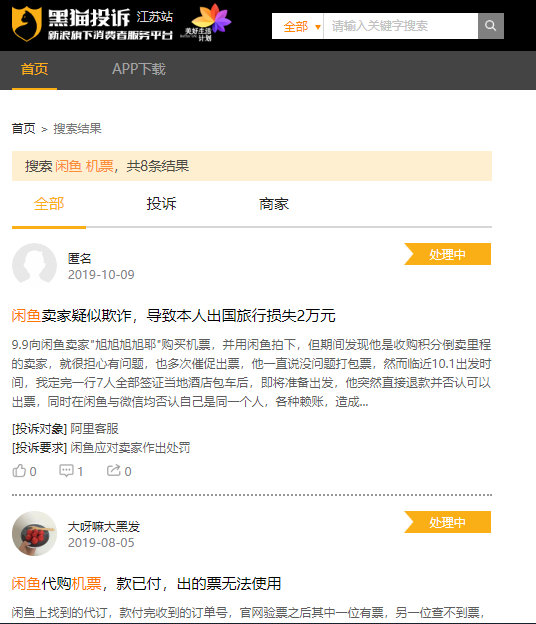Image resolution: width=536 pixels, height=624 pixels.
Task: Click the date 2019-08-05
Action: [x=101, y=543]
